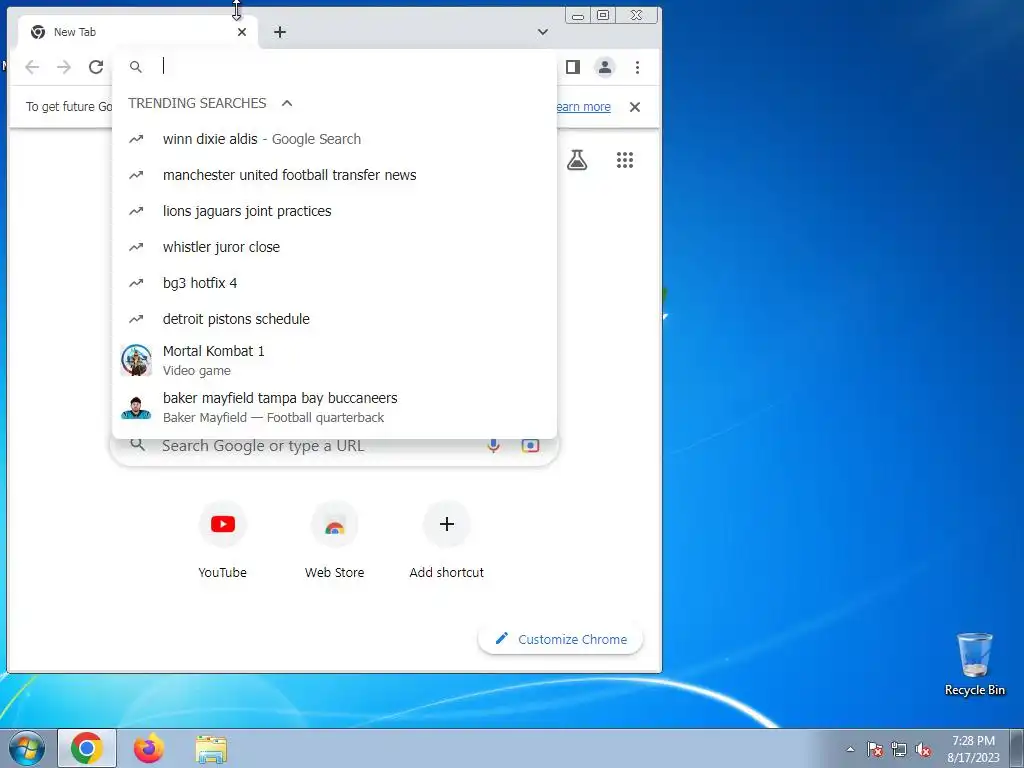Open the Windows Start menu

pyautogui.click(x=25, y=748)
